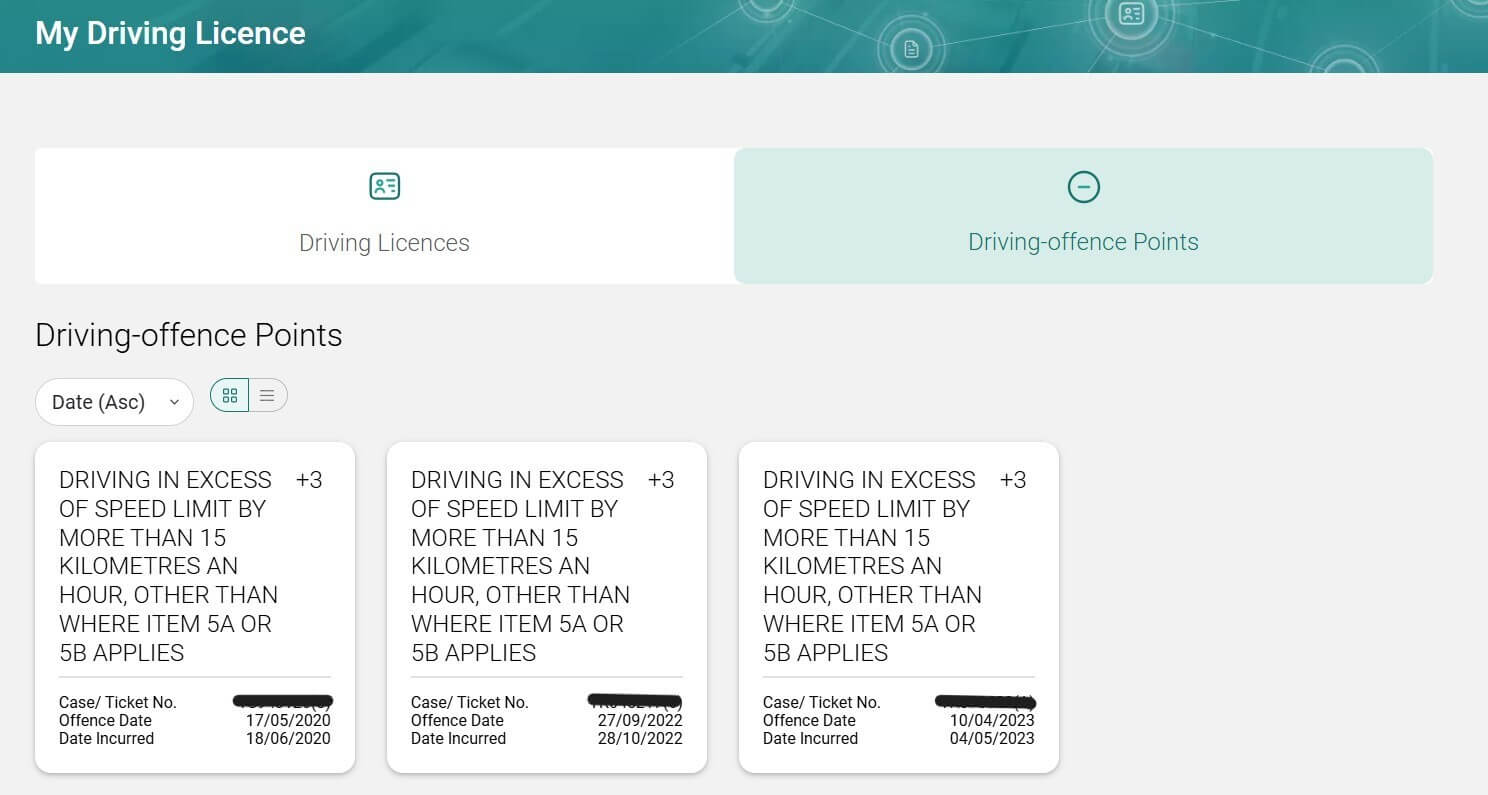This screenshot has width=1488, height=795.
Task: Click the My Driving Licence page title
Action: (170, 33)
